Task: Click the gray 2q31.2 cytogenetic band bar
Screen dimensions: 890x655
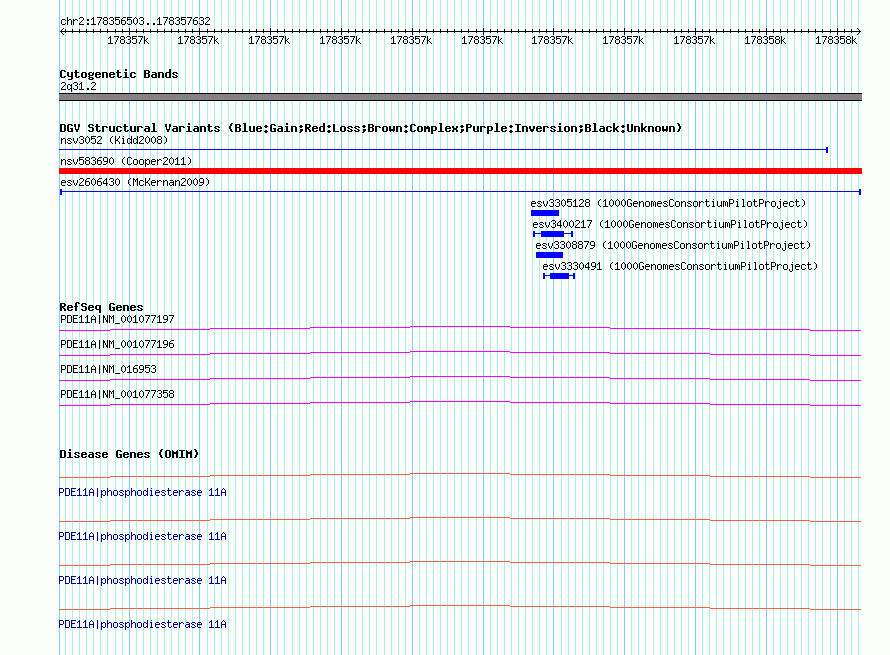Action: (460, 97)
